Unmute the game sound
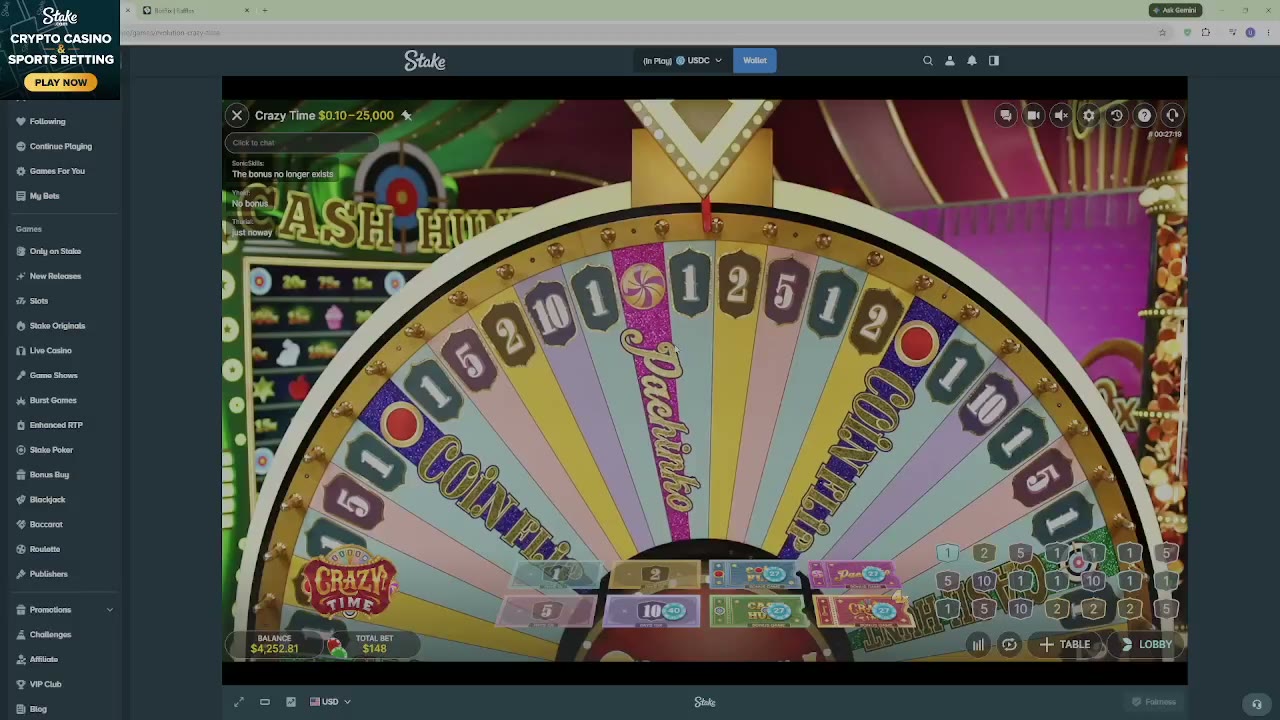1280x720 pixels. 1061,115
